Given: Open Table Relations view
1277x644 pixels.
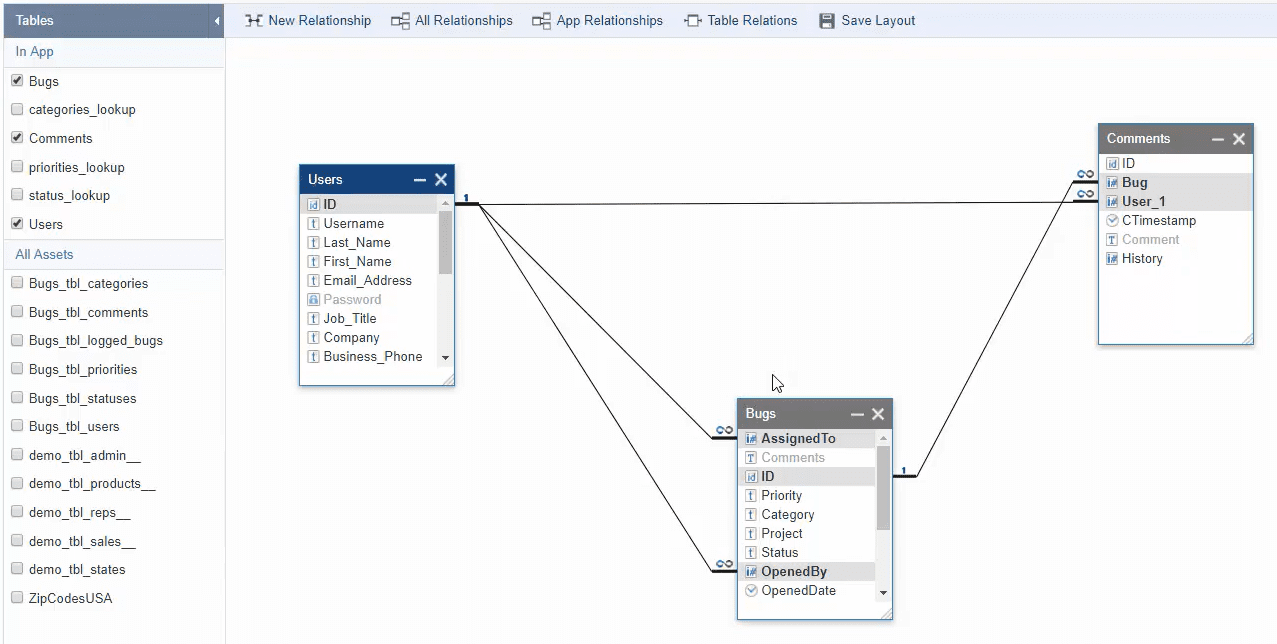Looking at the screenshot, I should pyautogui.click(x=692, y=21).
